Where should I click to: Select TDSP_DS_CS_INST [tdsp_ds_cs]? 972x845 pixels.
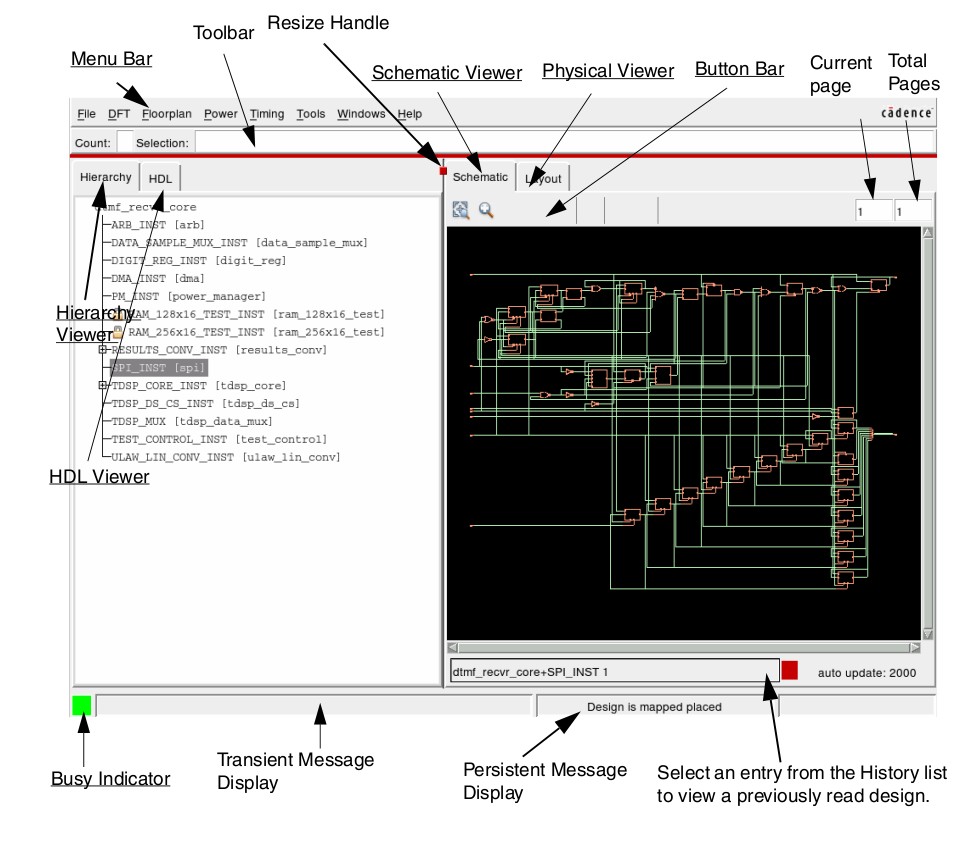click(x=205, y=404)
